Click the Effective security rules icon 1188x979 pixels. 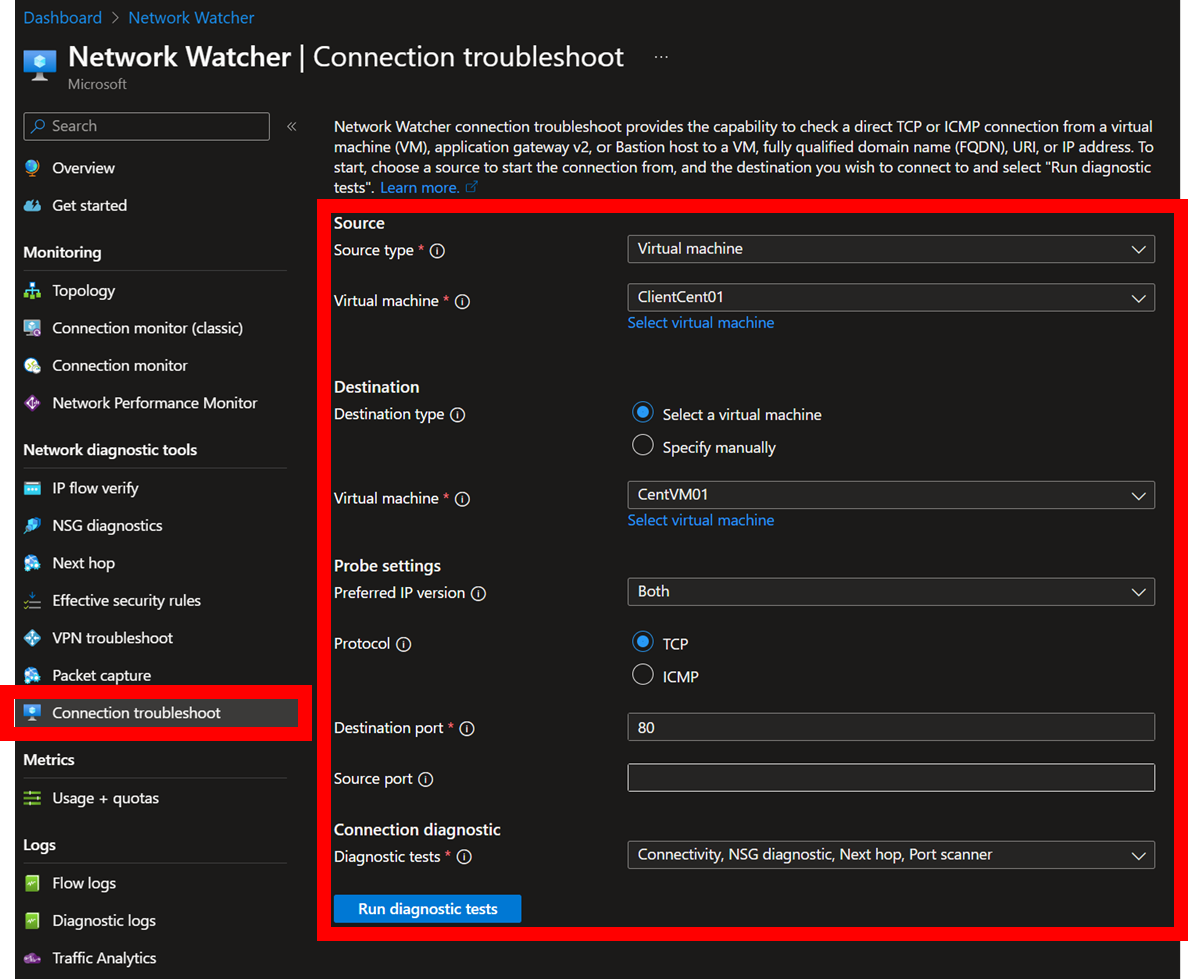click(32, 601)
